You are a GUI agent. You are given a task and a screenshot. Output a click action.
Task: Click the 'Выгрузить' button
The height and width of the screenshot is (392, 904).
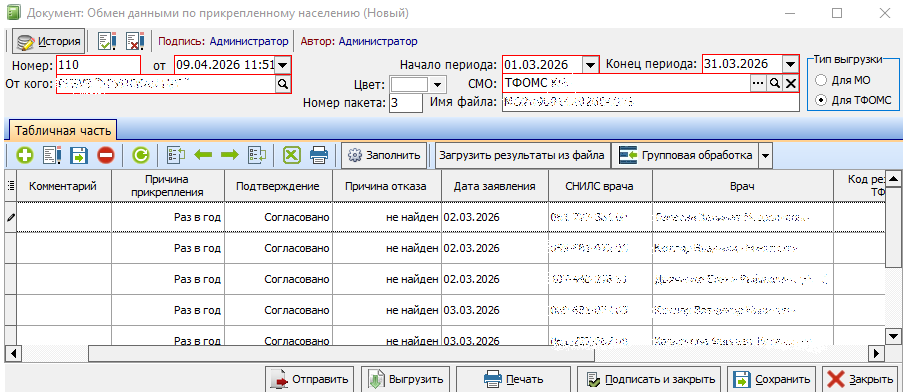[x=405, y=379]
